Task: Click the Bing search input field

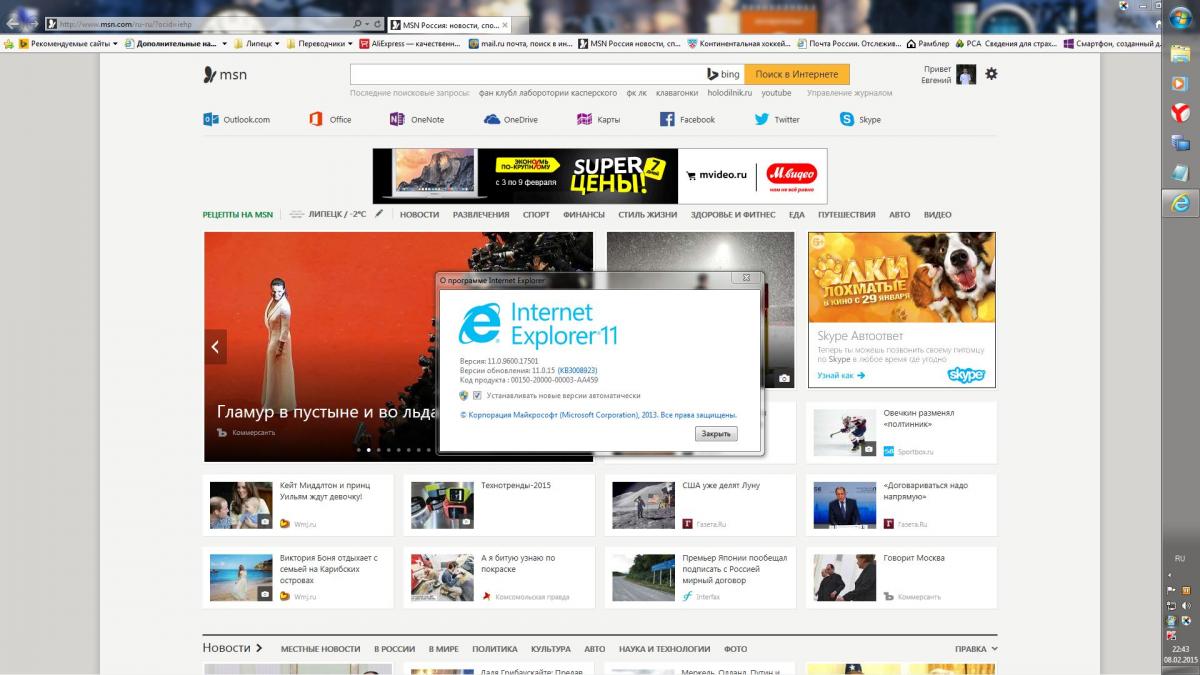Action: tap(525, 74)
